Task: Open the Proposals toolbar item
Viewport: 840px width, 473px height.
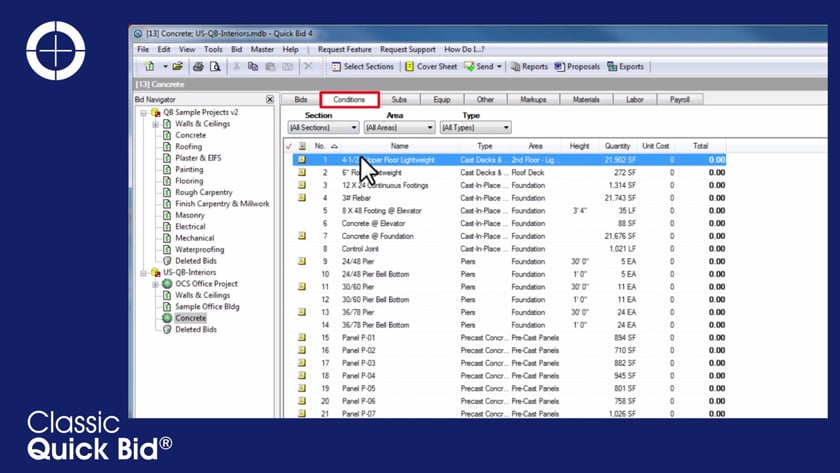Action: pos(577,66)
